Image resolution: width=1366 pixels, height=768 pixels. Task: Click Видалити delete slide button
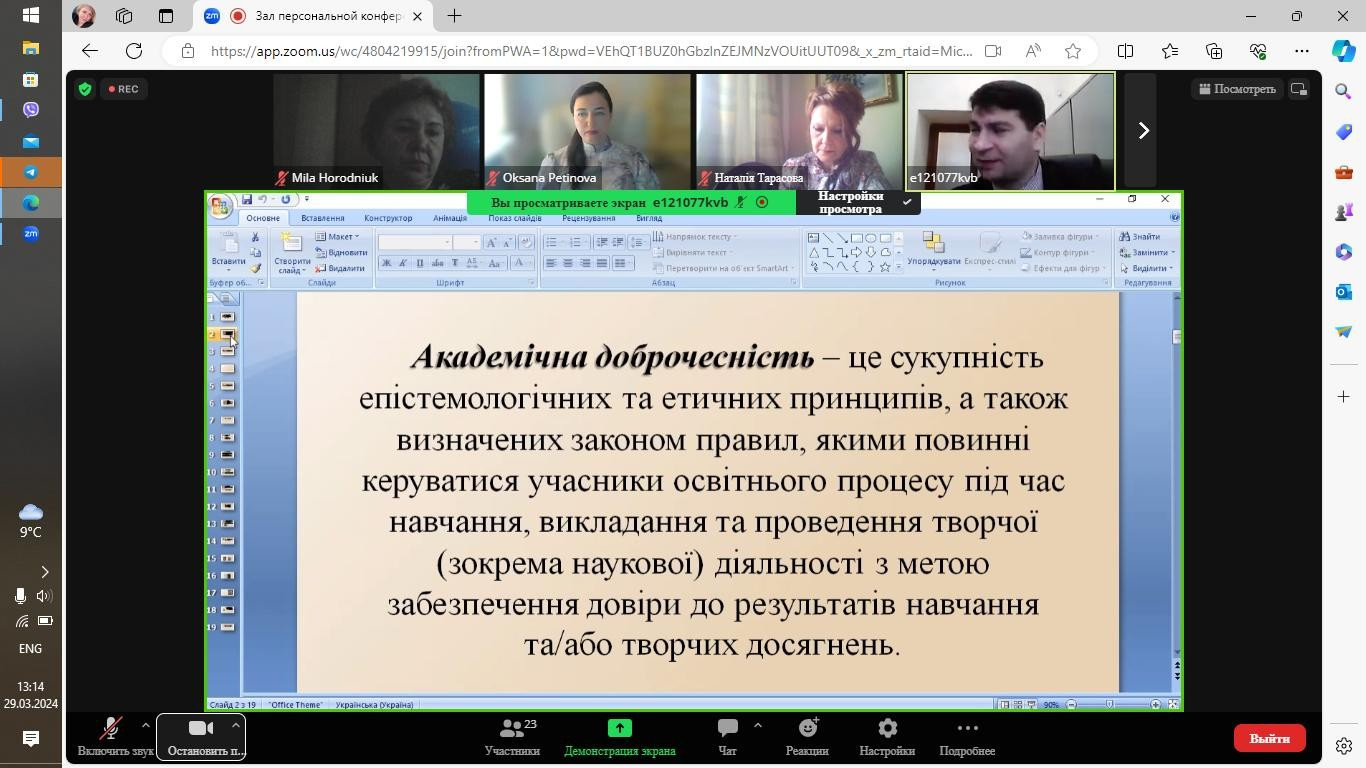340,268
